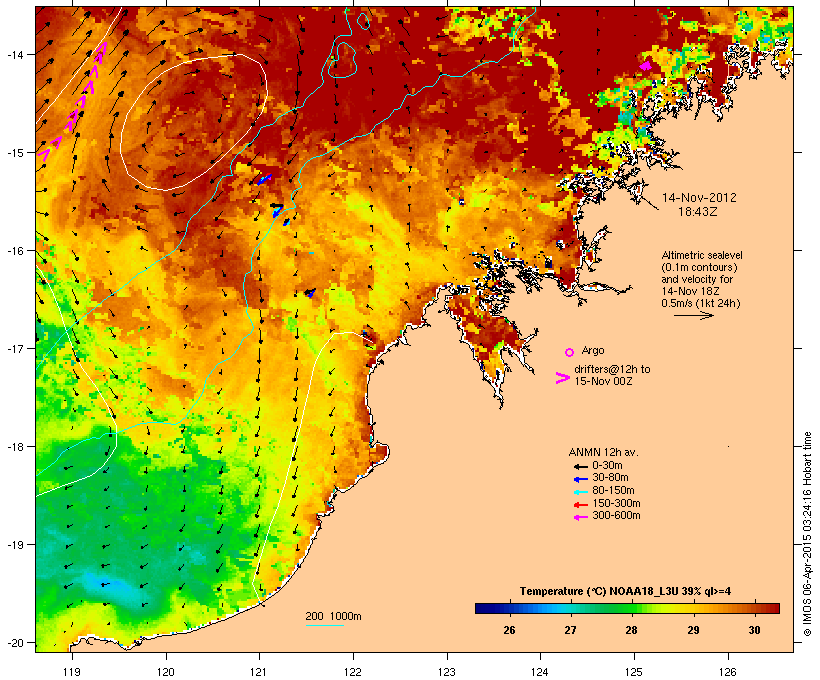
Task: Click the green 28 degree colorbar section
Action: tap(632, 608)
